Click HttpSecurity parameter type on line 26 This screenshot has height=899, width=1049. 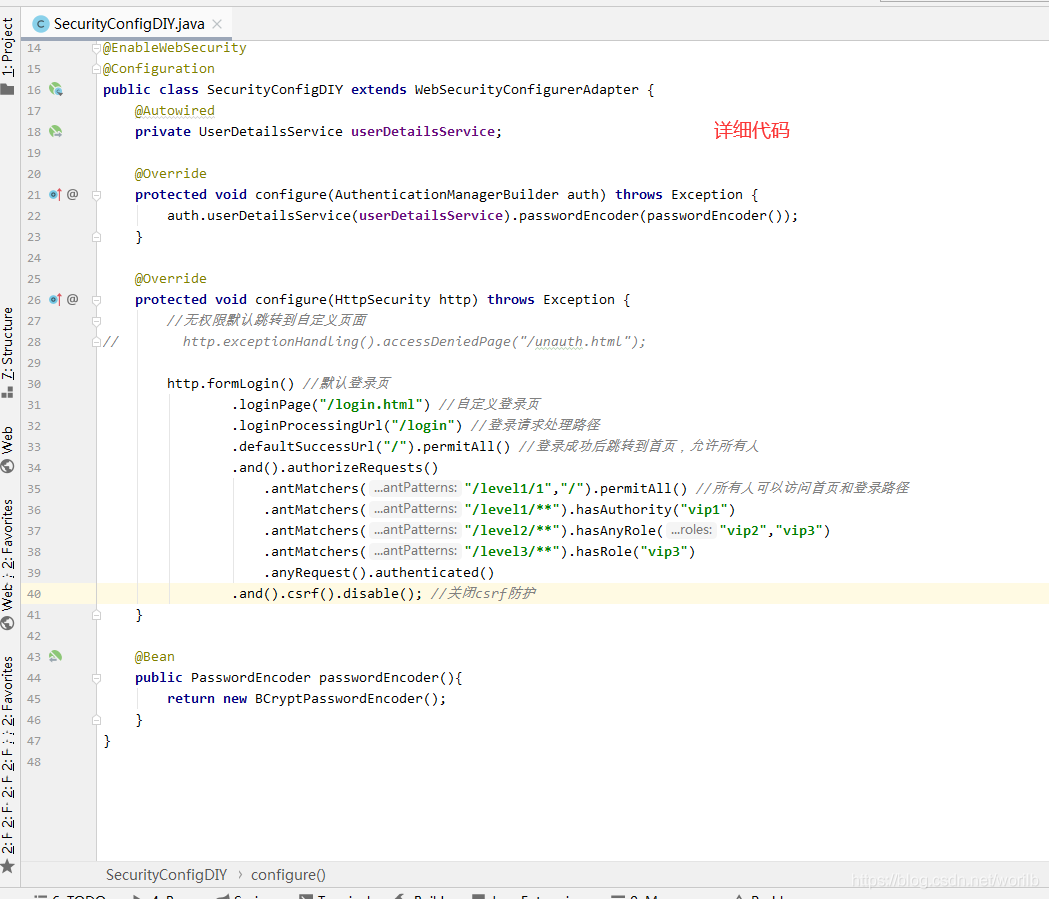coord(382,299)
